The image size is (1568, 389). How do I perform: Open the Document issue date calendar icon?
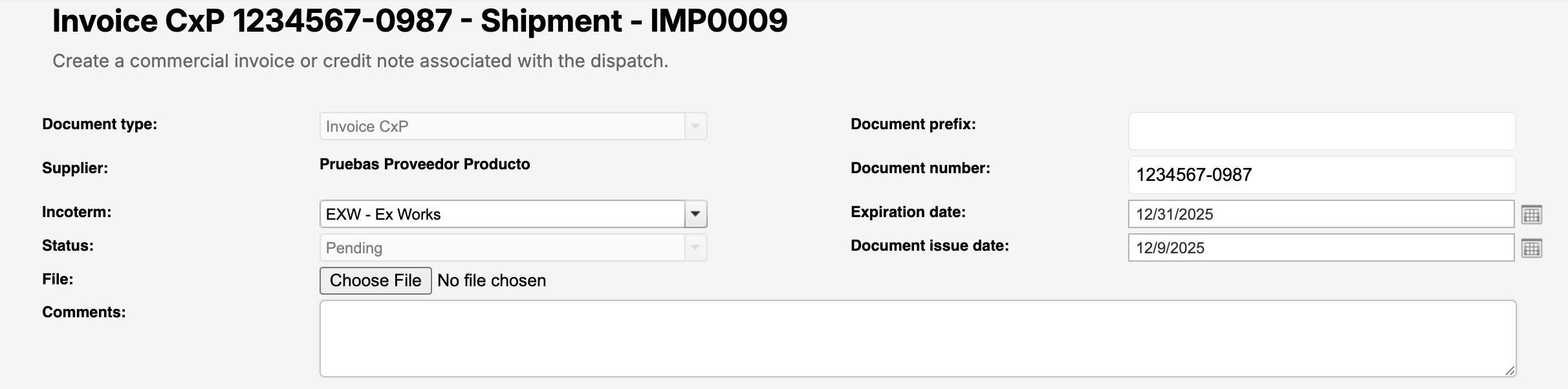coord(1531,248)
